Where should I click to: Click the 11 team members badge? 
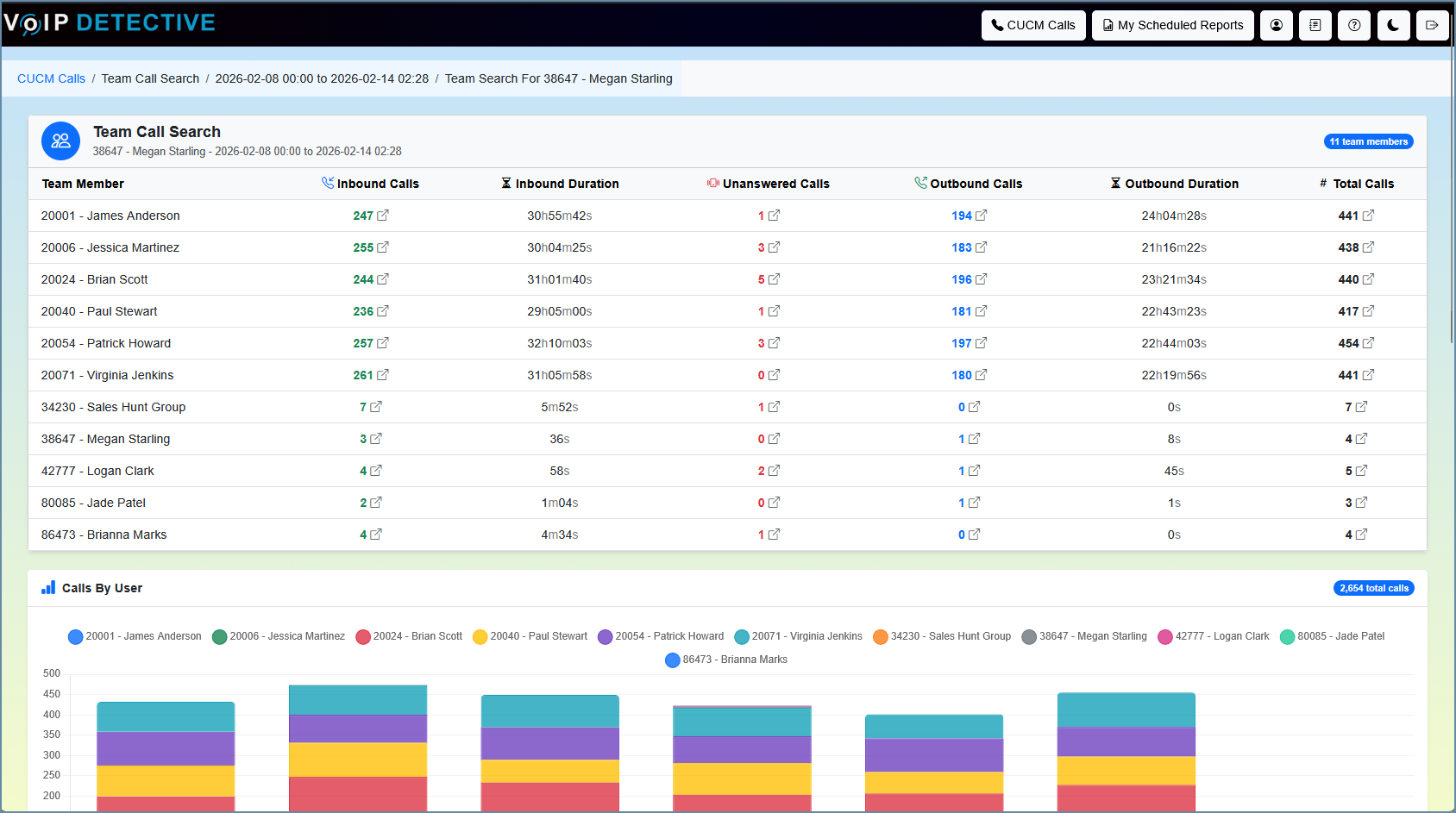click(x=1368, y=141)
